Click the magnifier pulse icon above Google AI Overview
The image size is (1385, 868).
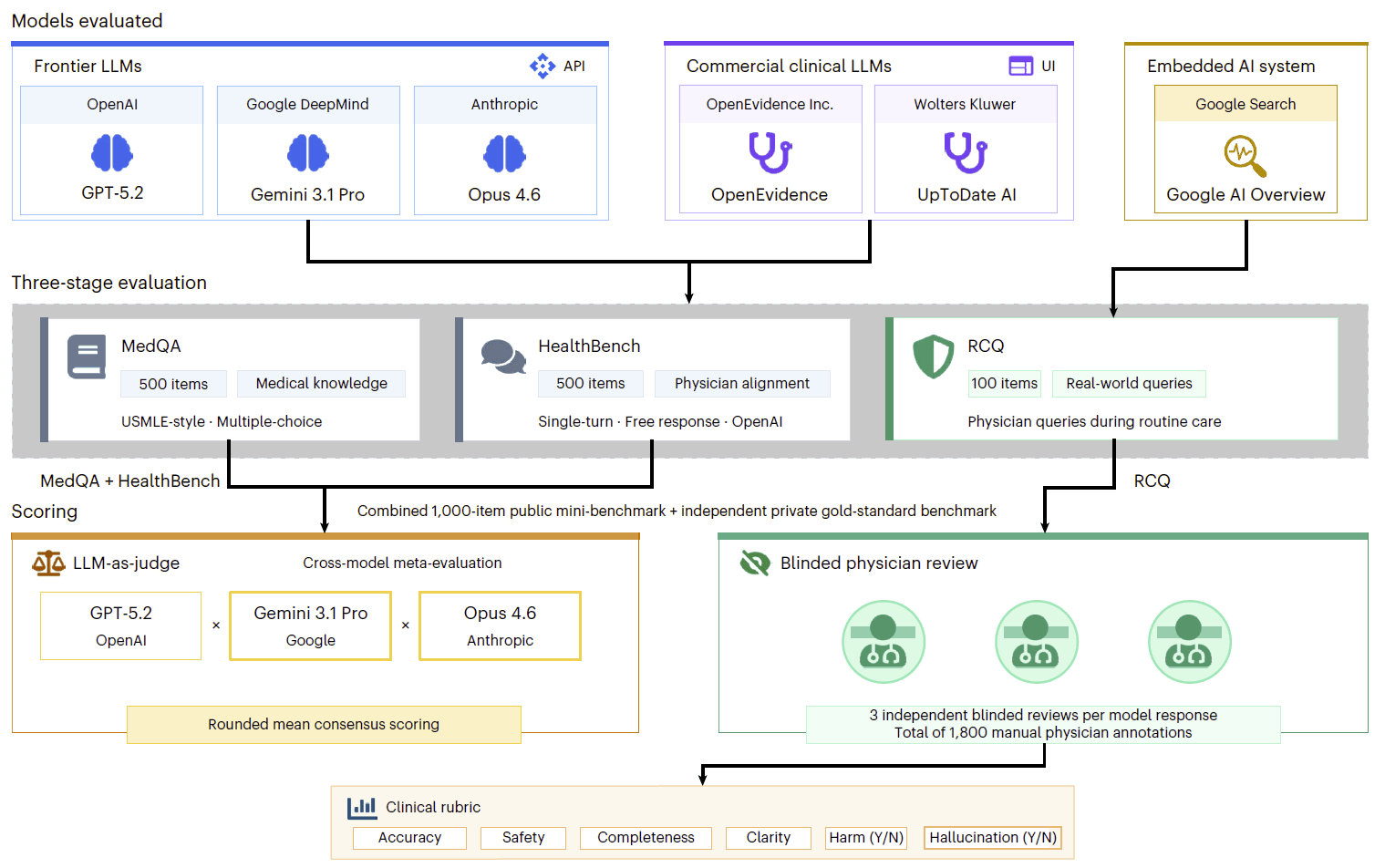pos(1245,156)
